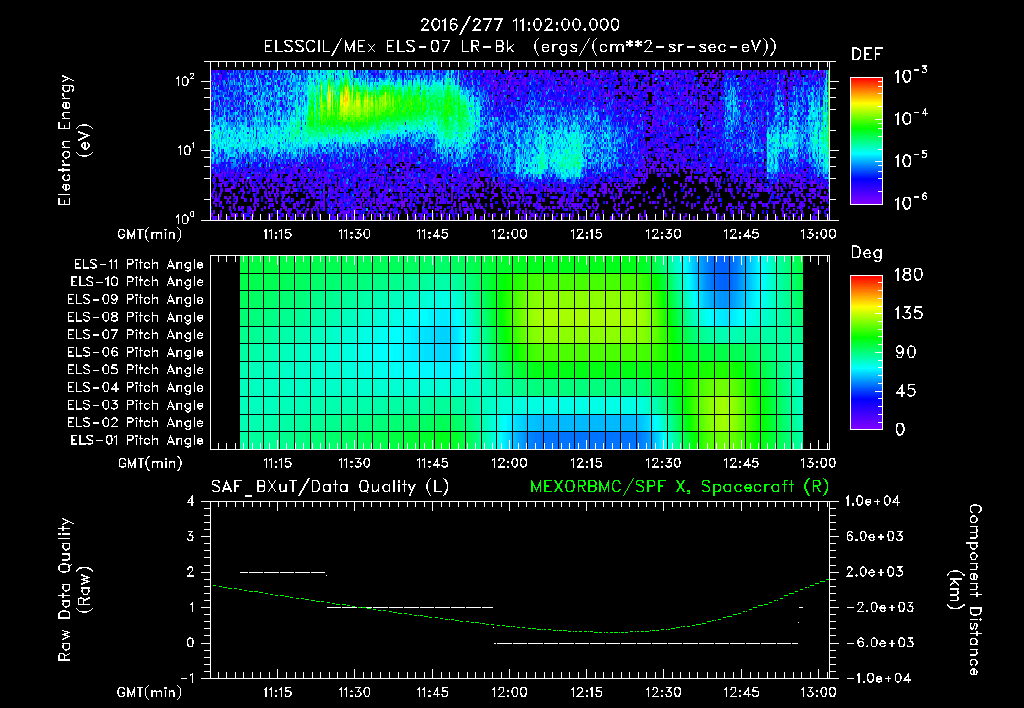Click the 12:15 tick label under bottom plot

(586, 692)
